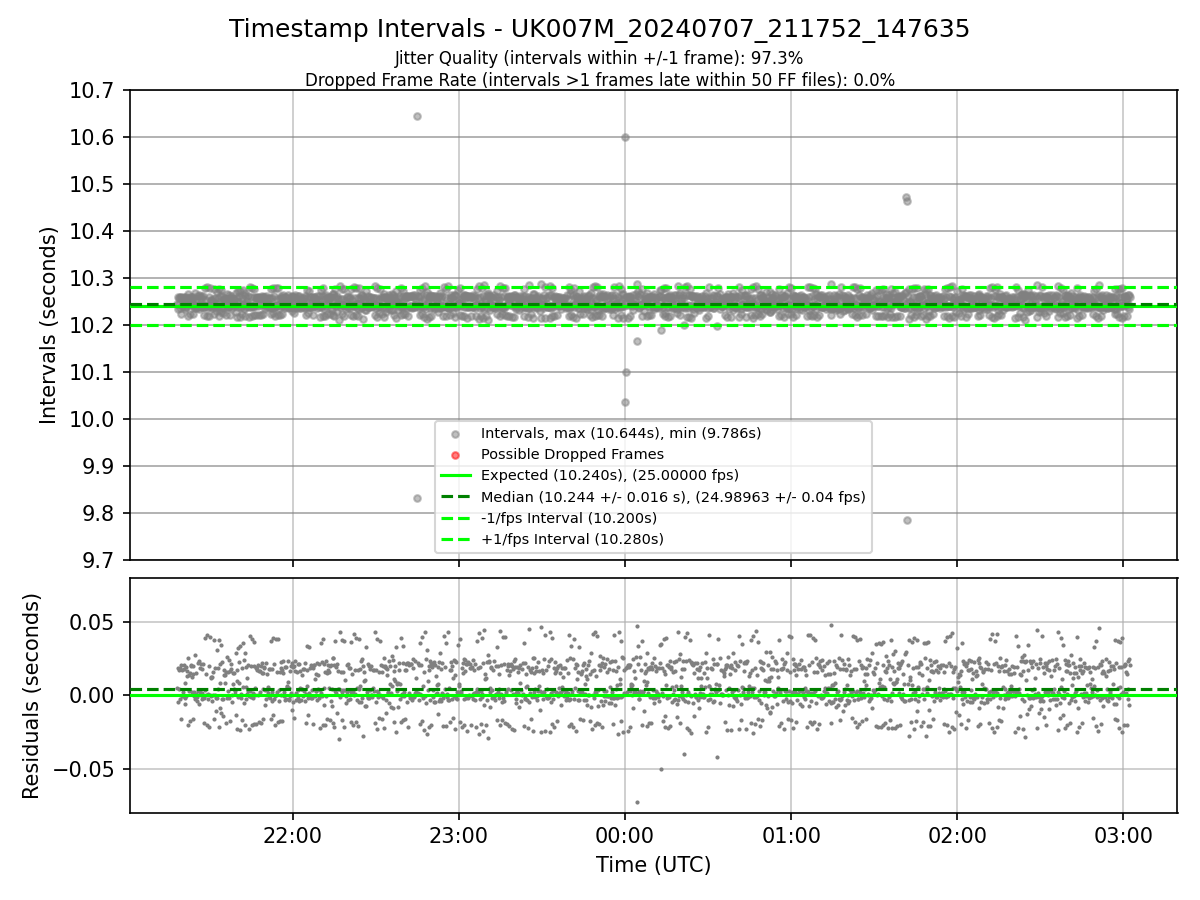The image size is (1200, 900).
Task: Click legend entry Intervals, max (10.644s)
Action: pyautogui.click(x=621, y=433)
